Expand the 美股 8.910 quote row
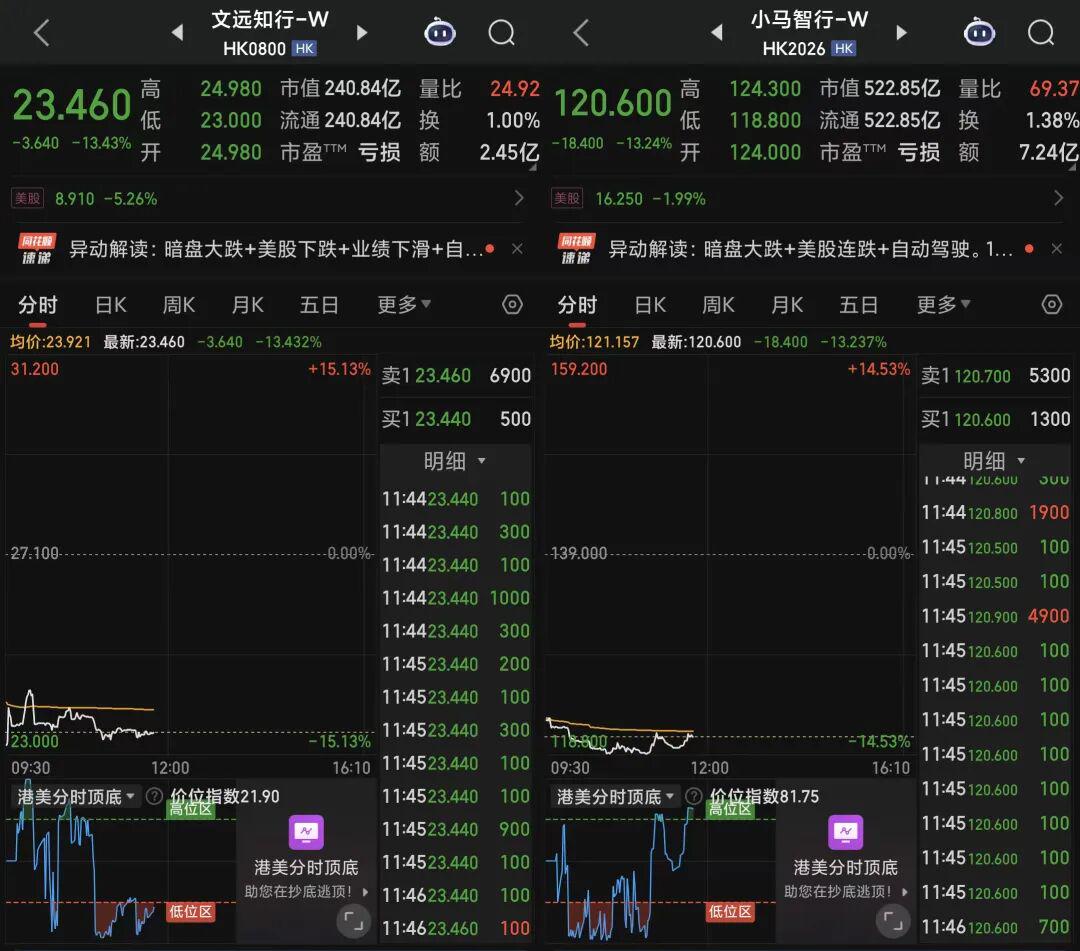Image resolution: width=1080 pixels, height=951 pixels. [270, 198]
